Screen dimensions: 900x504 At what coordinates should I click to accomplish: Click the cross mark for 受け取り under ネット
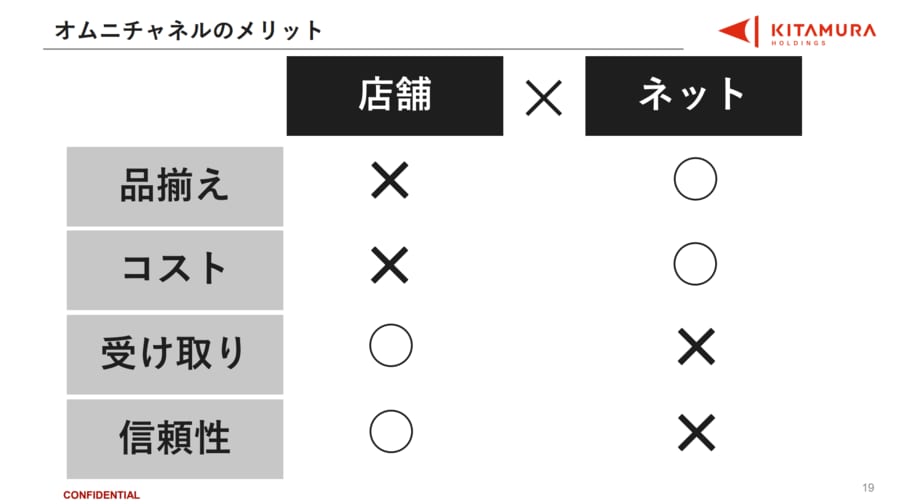pos(694,348)
